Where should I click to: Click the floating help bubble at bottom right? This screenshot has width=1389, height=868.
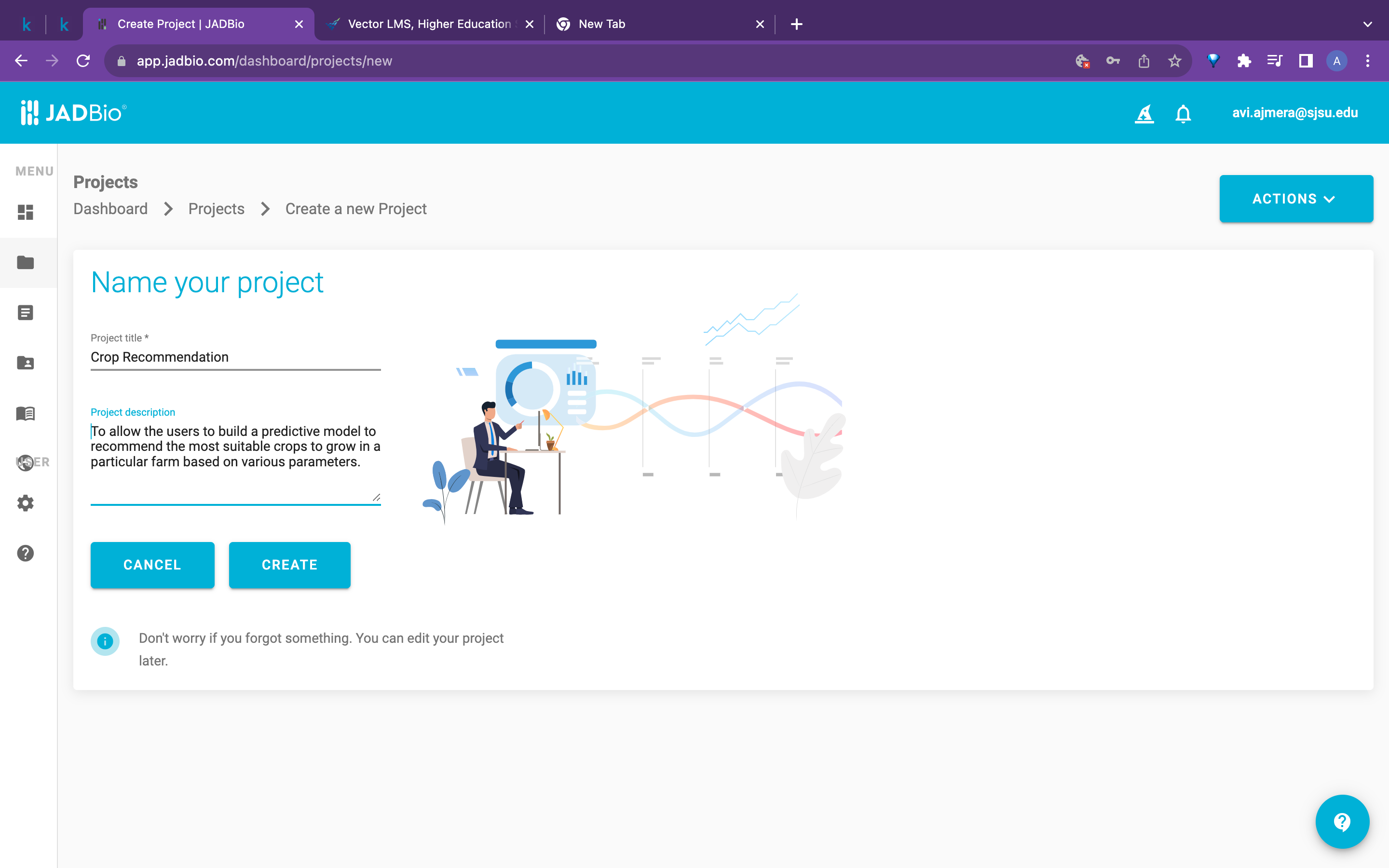pyautogui.click(x=1342, y=821)
